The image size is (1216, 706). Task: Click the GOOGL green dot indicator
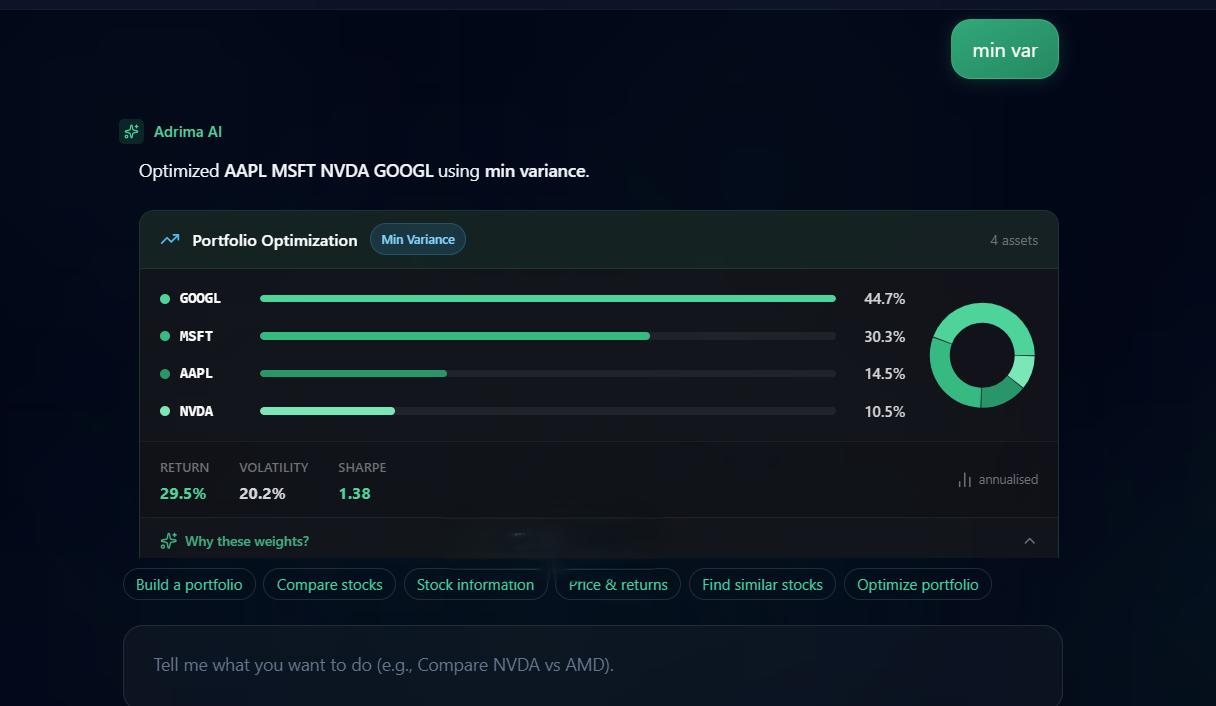coord(165,298)
